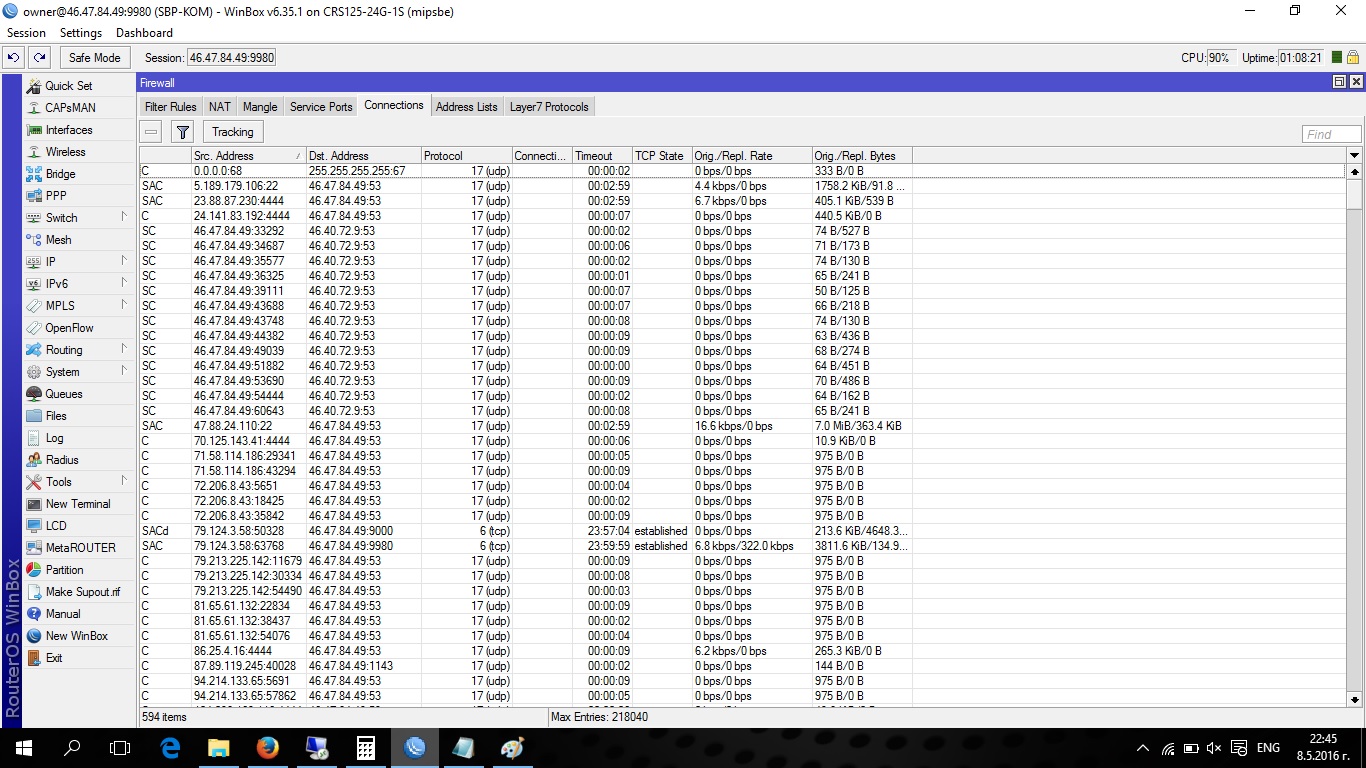This screenshot has height=768, width=1366.
Task: Click the Tracking button
Action: tap(232, 132)
